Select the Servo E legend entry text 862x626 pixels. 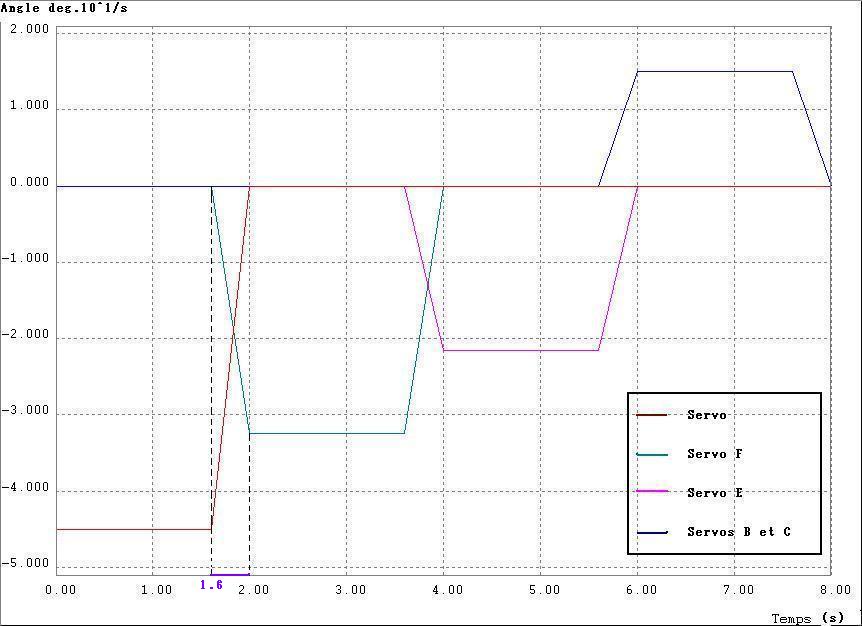pyautogui.click(x=714, y=493)
